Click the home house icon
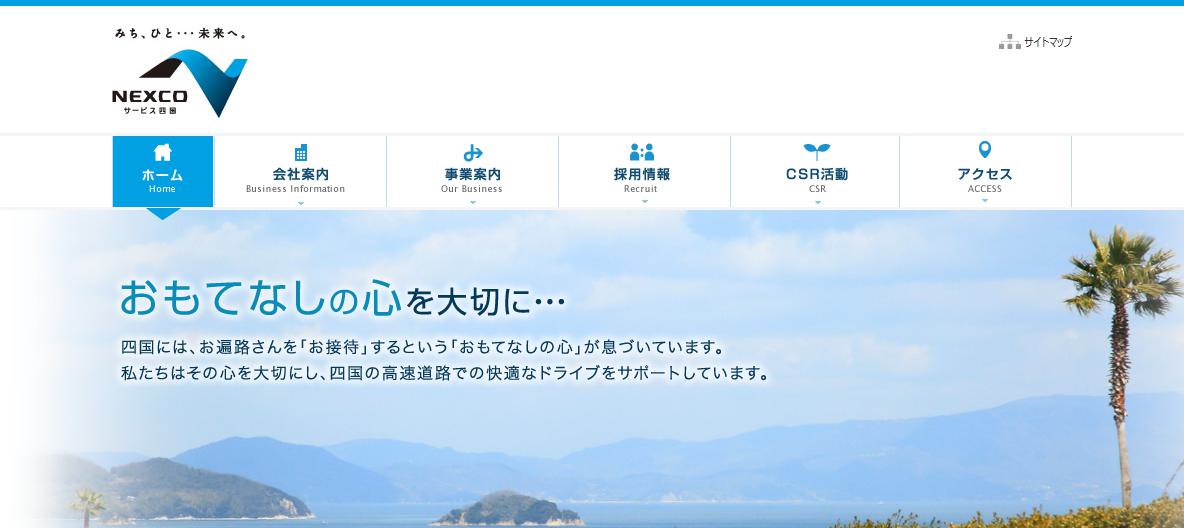This screenshot has width=1184, height=528. point(162,153)
